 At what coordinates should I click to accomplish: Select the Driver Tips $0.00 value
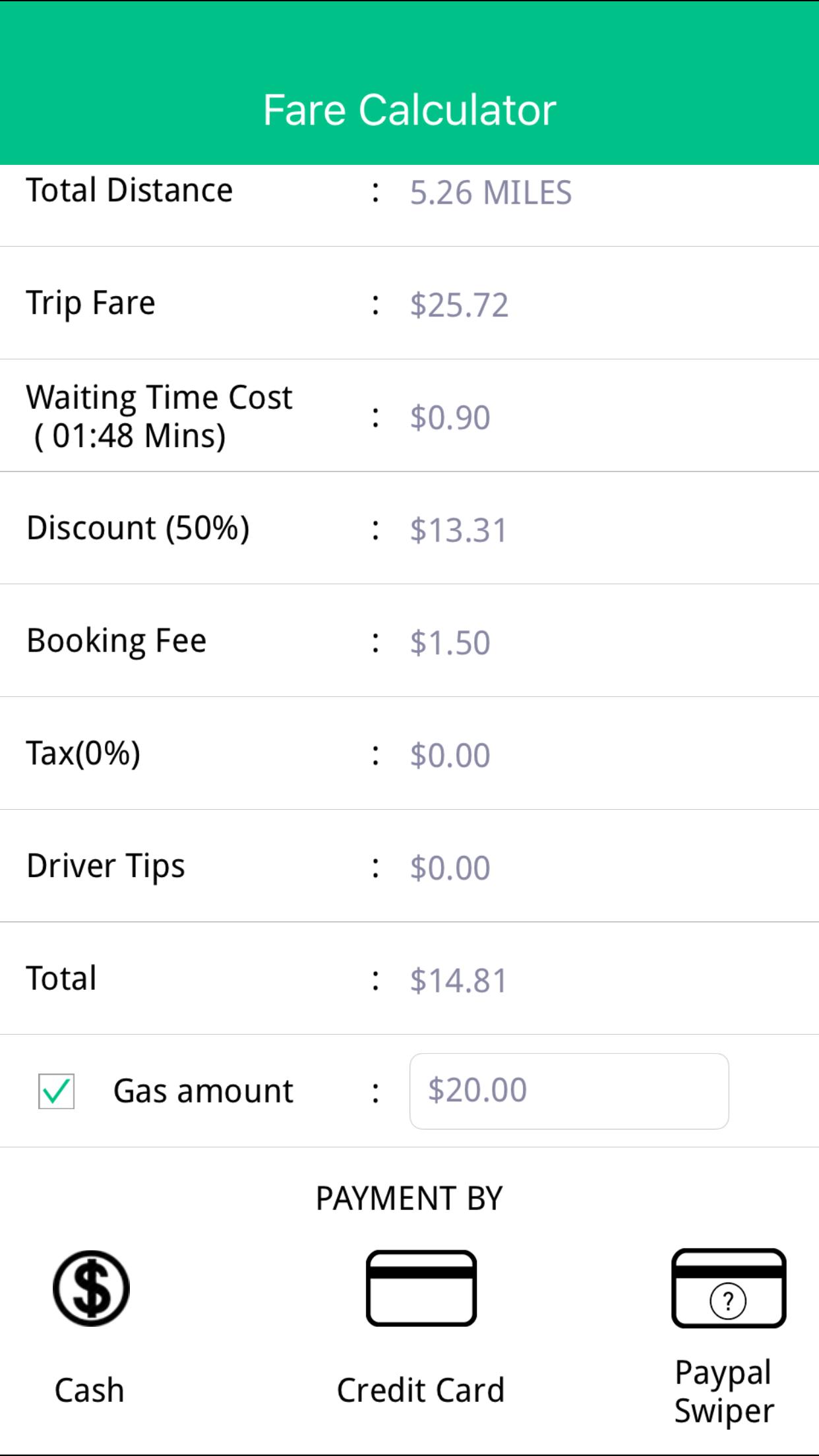pyautogui.click(x=450, y=868)
